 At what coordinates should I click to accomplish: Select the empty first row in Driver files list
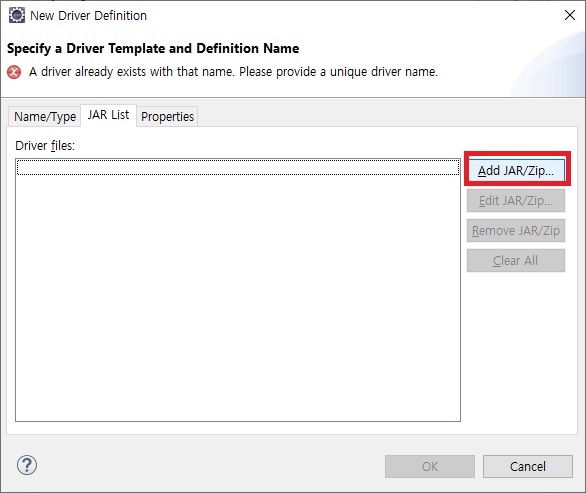238,167
